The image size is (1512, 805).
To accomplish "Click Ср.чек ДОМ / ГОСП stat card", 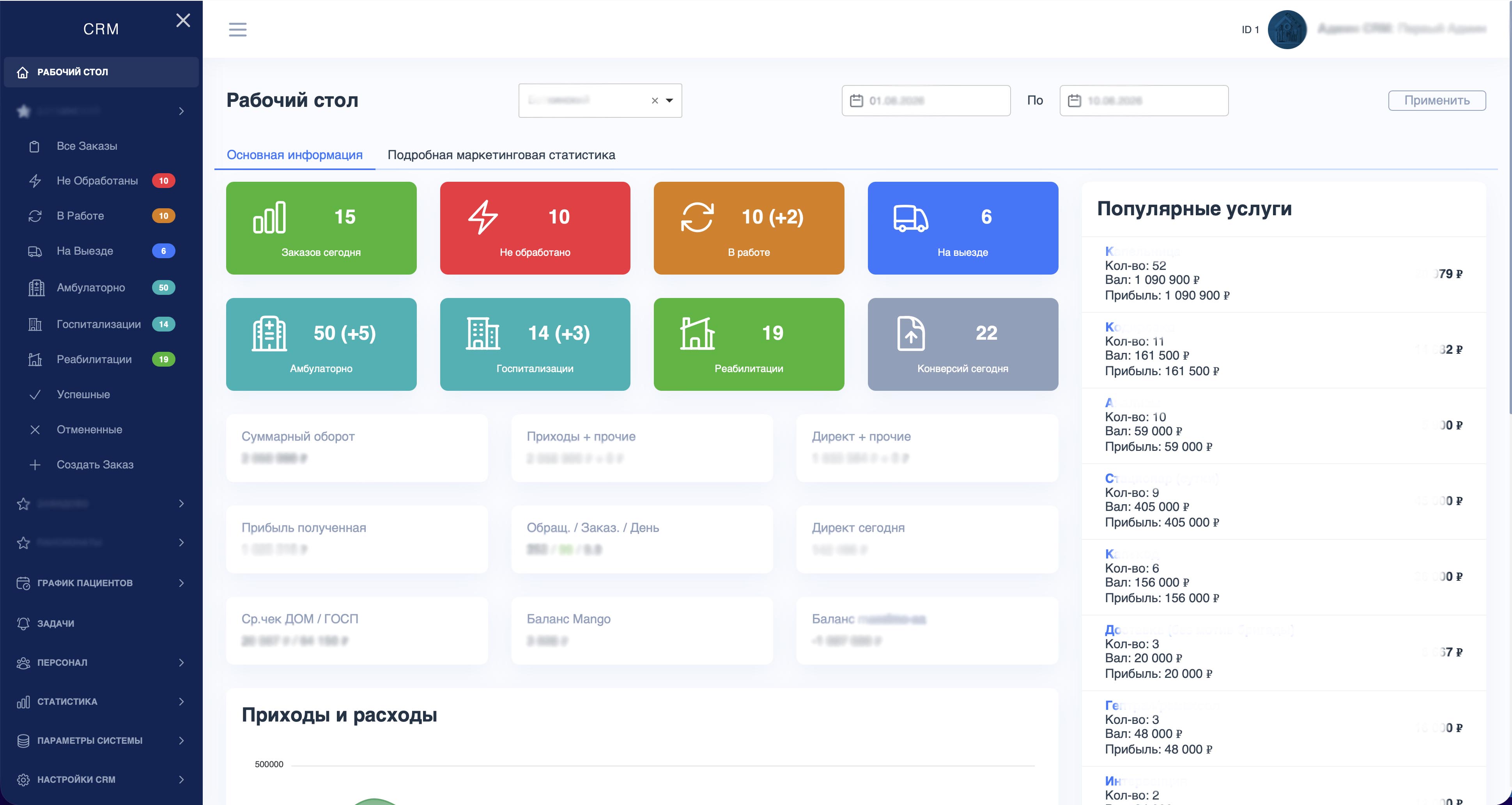I will point(357,631).
